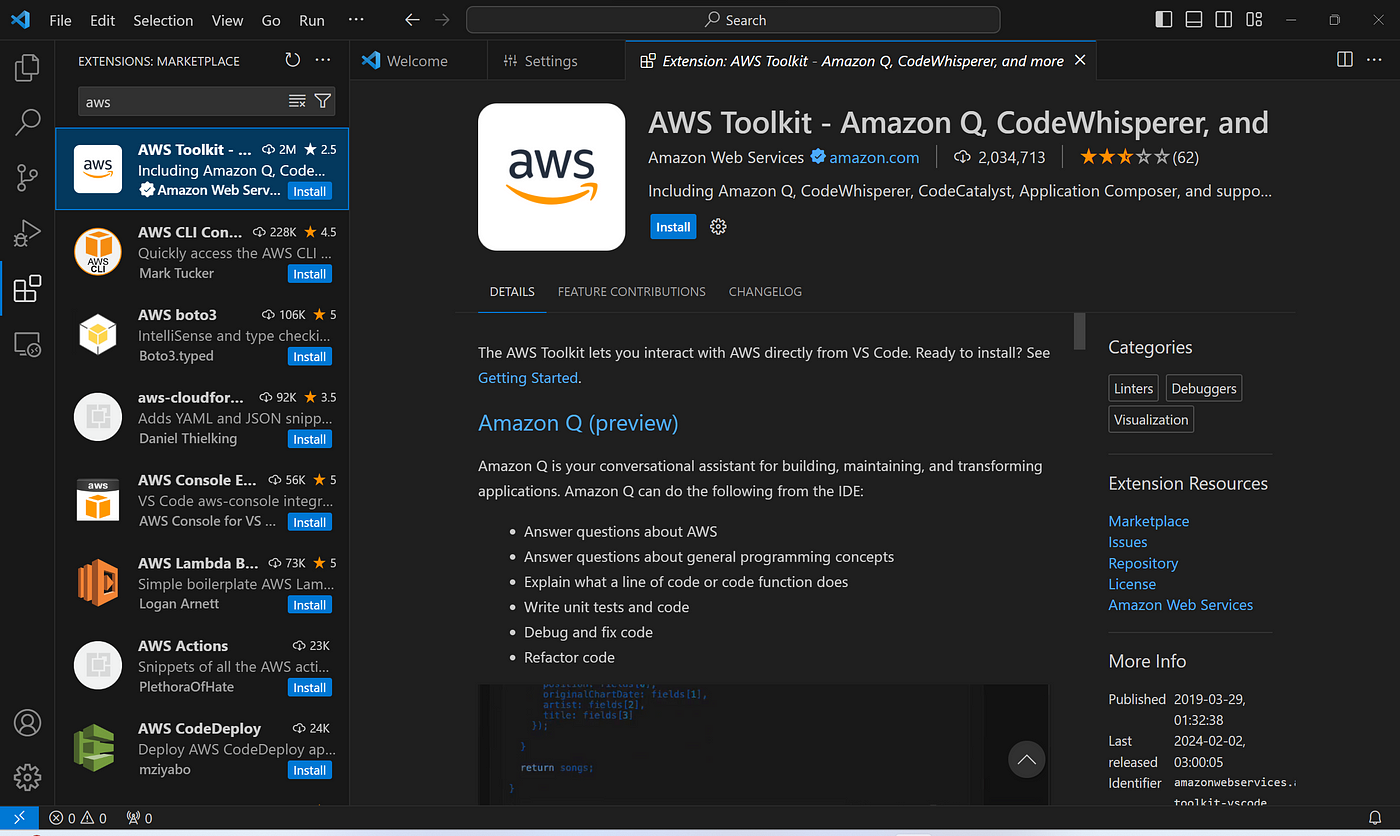Click the star rating of AWS Toolkit

coord(1139,157)
